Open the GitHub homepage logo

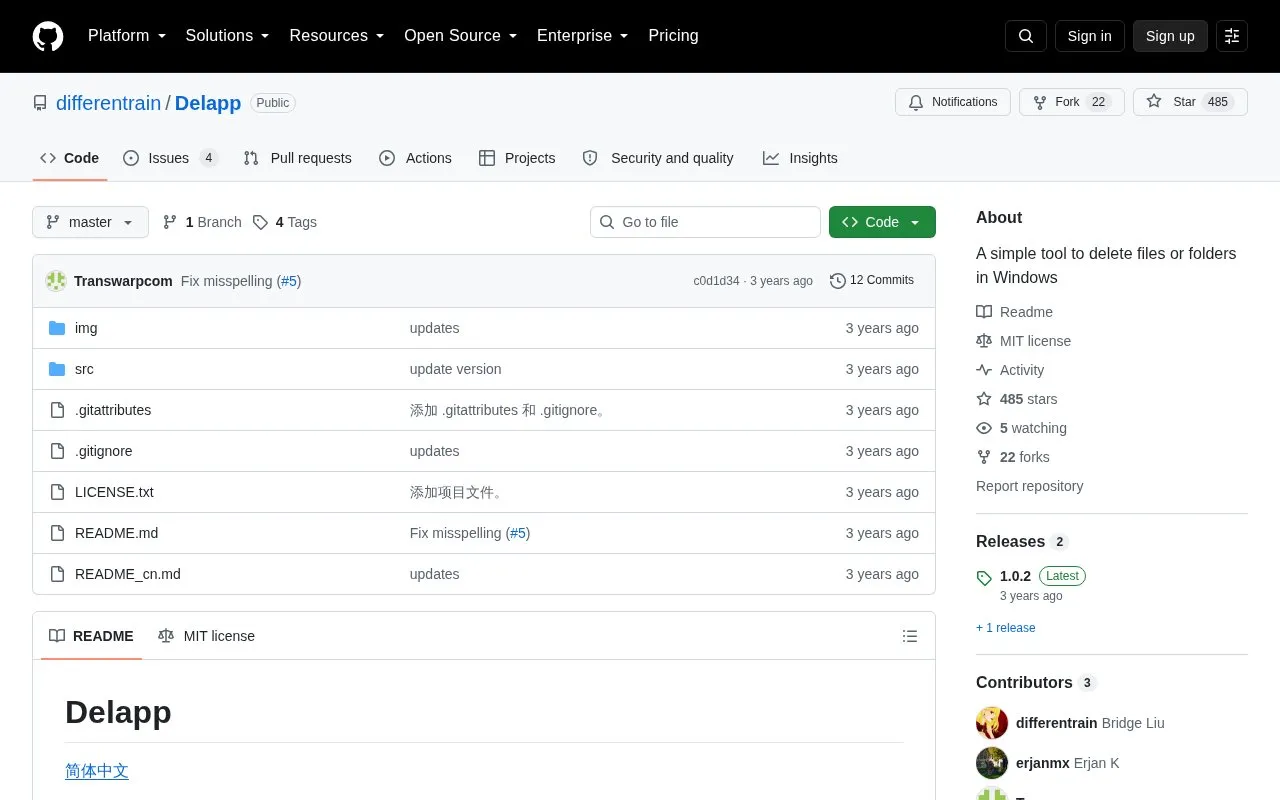48,36
